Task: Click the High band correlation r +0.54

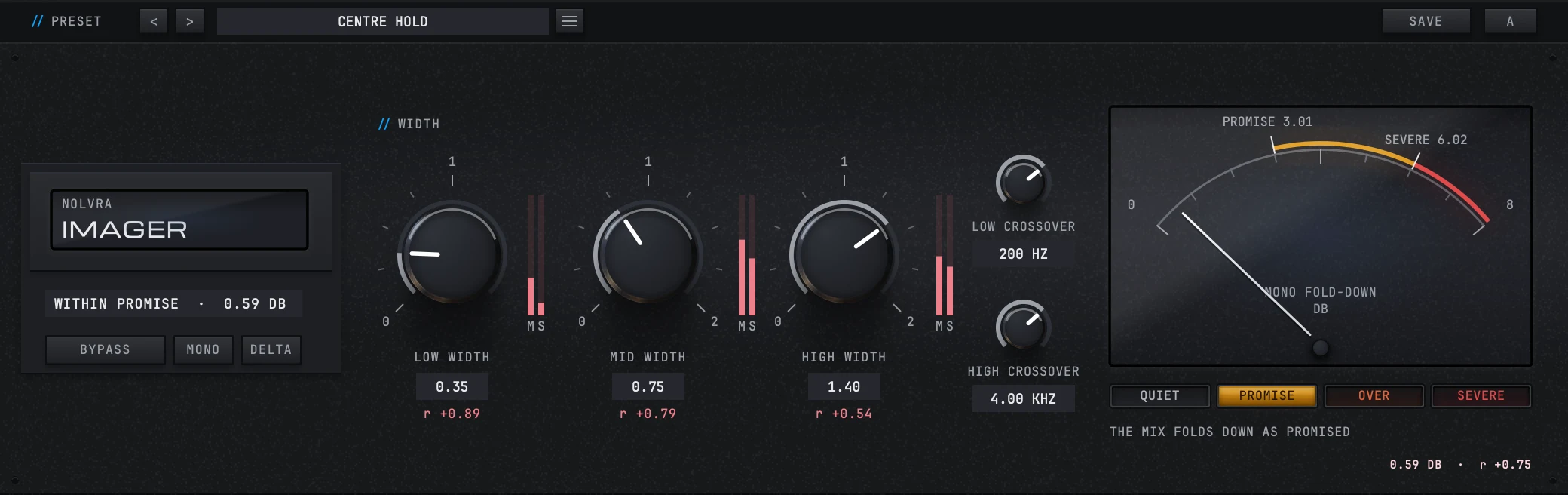Action: tap(844, 414)
